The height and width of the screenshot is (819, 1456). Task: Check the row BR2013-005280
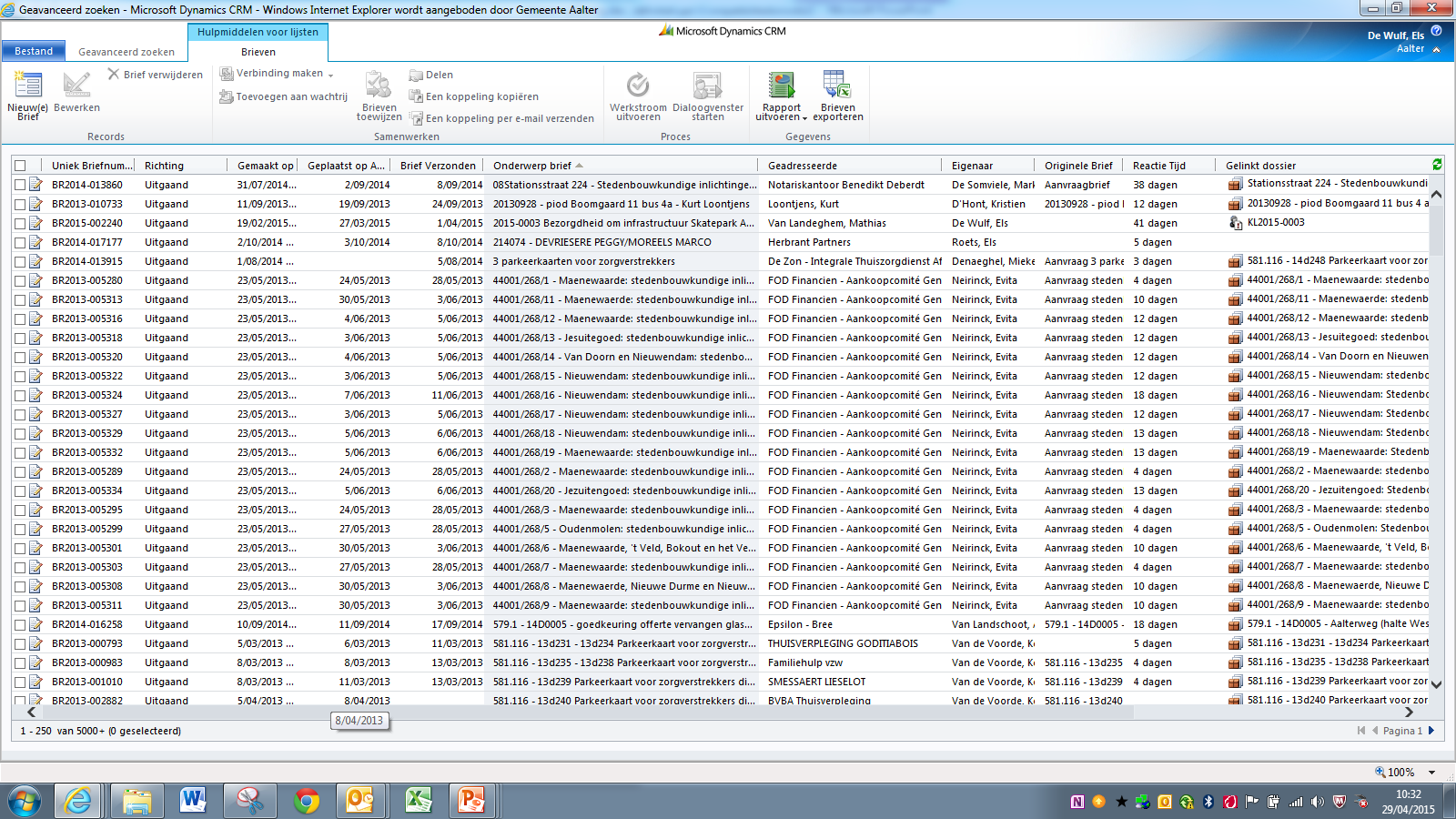[20, 280]
